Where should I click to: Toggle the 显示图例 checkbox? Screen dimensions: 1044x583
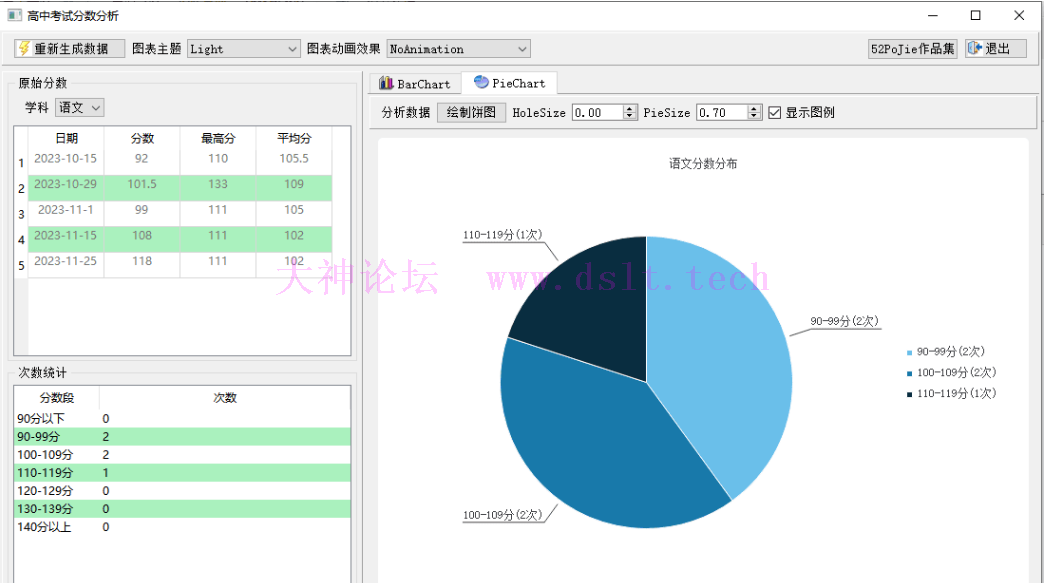click(774, 113)
